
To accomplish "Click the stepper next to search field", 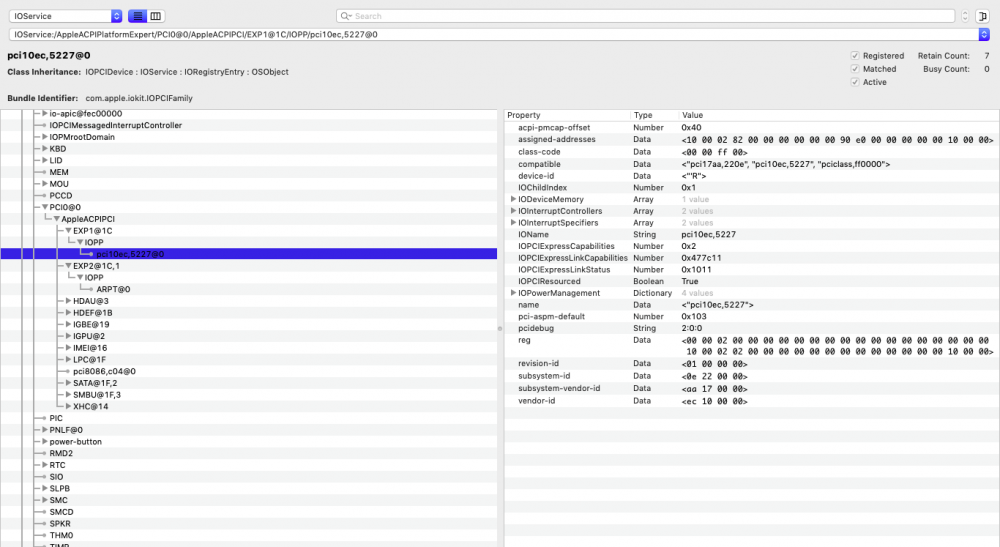I will (965, 16).
